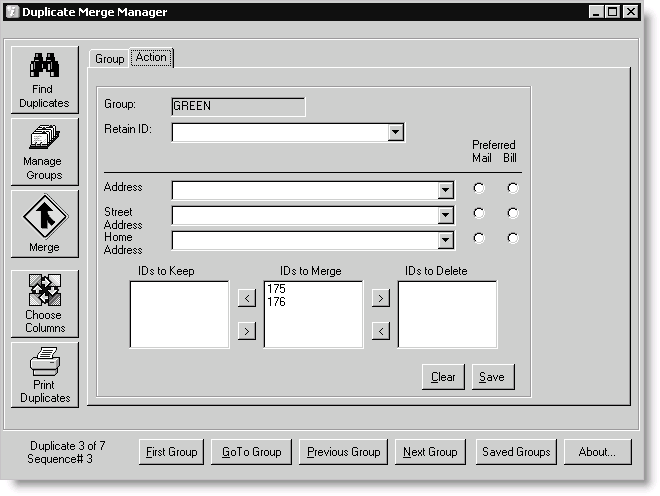Select Preferred Bill for Street Address
Image resolution: width=660 pixels, height=496 pixels.
(513, 213)
